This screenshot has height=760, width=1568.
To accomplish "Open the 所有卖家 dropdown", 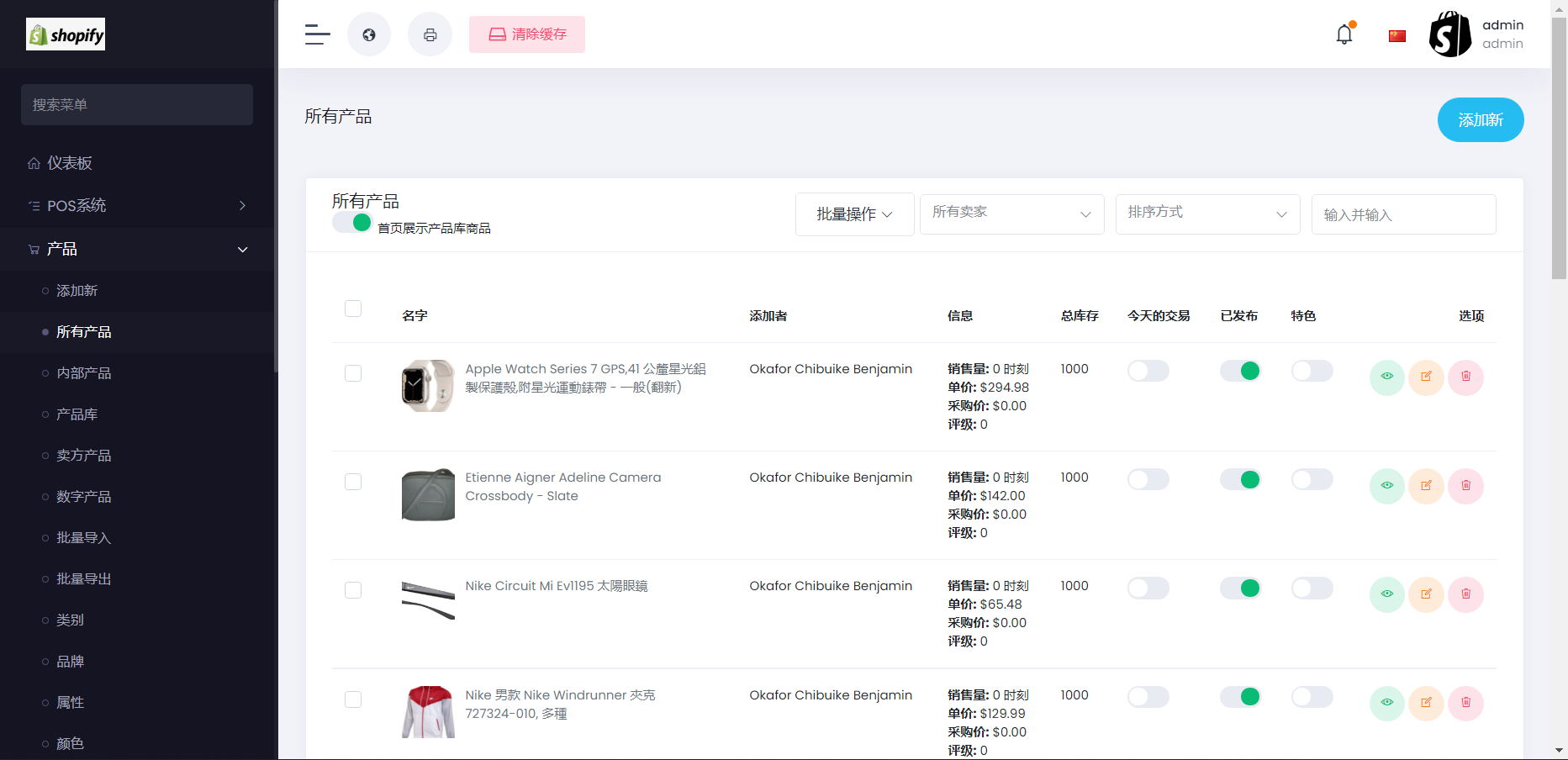I will (1011, 214).
